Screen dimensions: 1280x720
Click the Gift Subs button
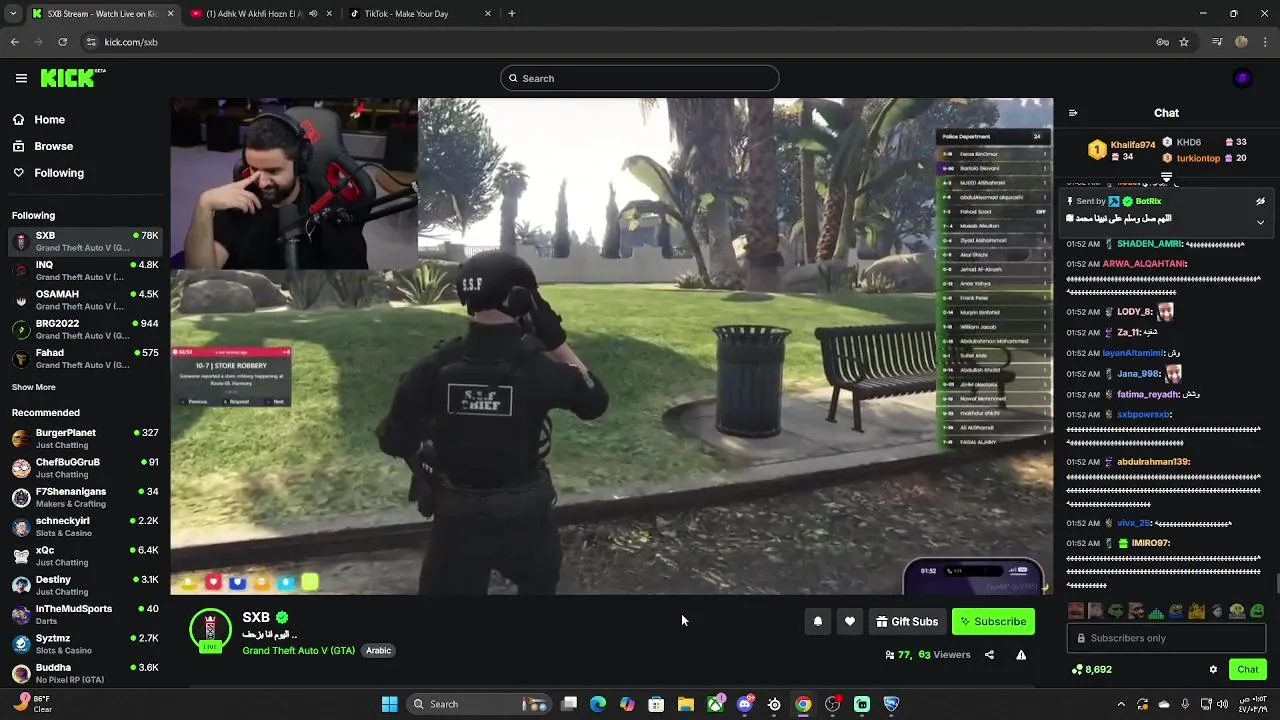(907, 621)
